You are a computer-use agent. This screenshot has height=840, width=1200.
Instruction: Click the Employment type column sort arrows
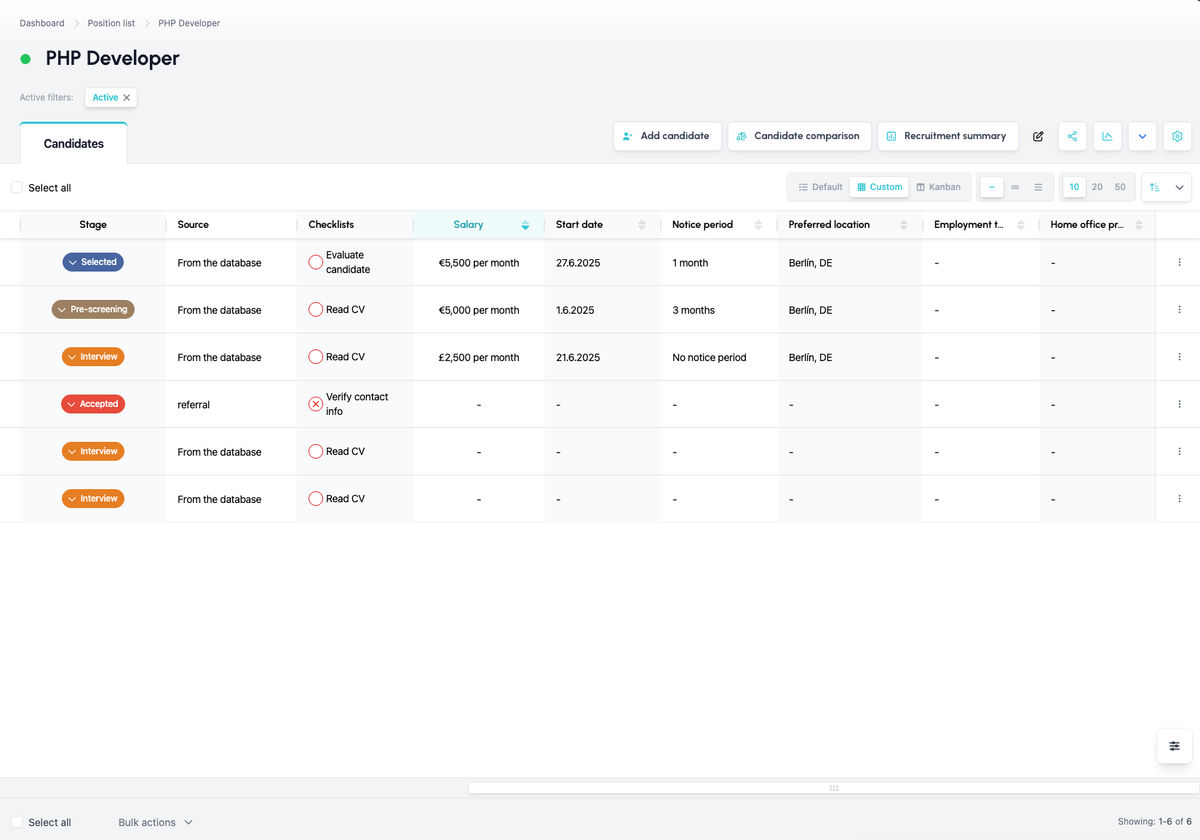click(x=1021, y=225)
